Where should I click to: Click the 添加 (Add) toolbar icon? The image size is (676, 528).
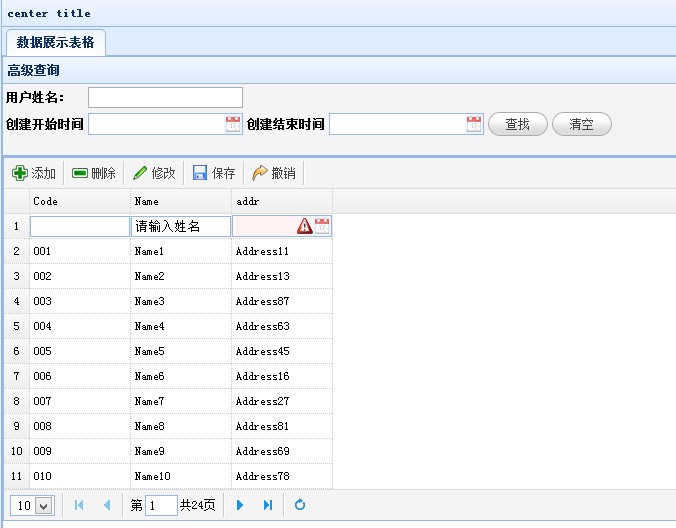point(20,173)
